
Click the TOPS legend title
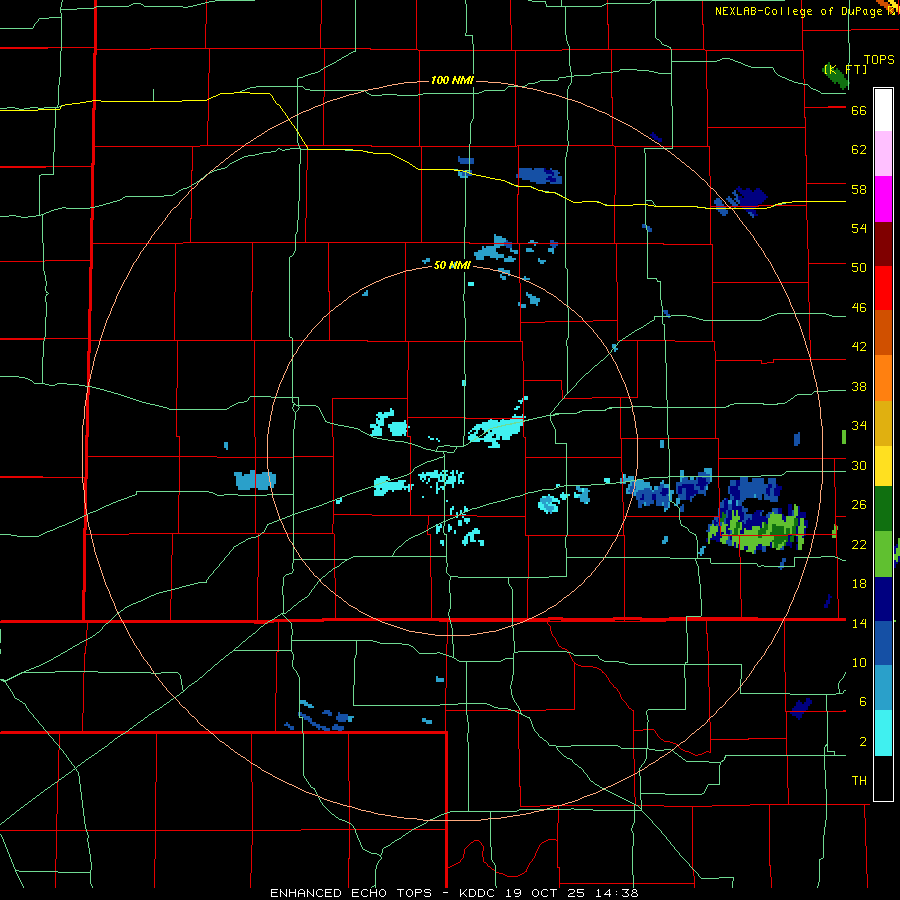[879, 60]
